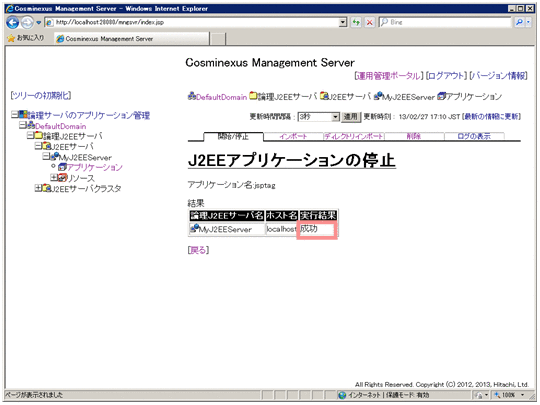Click the アプリケーション icon in the tree

pos(62,167)
